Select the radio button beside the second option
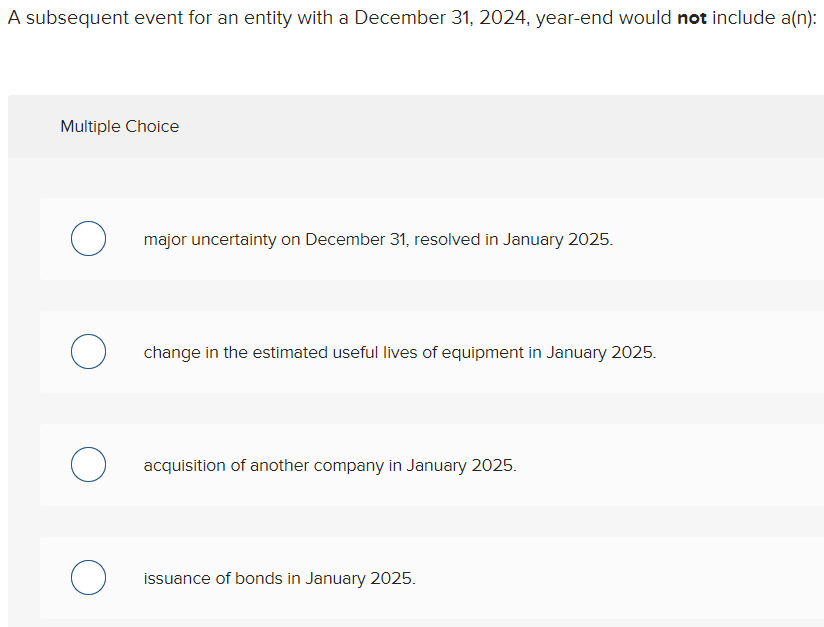Screen dimensions: 824x627 click(88, 352)
